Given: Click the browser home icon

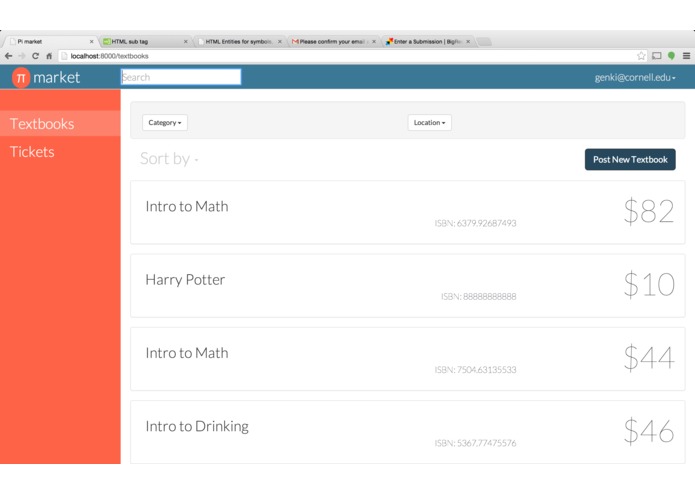Looking at the screenshot, I should click(49, 56).
